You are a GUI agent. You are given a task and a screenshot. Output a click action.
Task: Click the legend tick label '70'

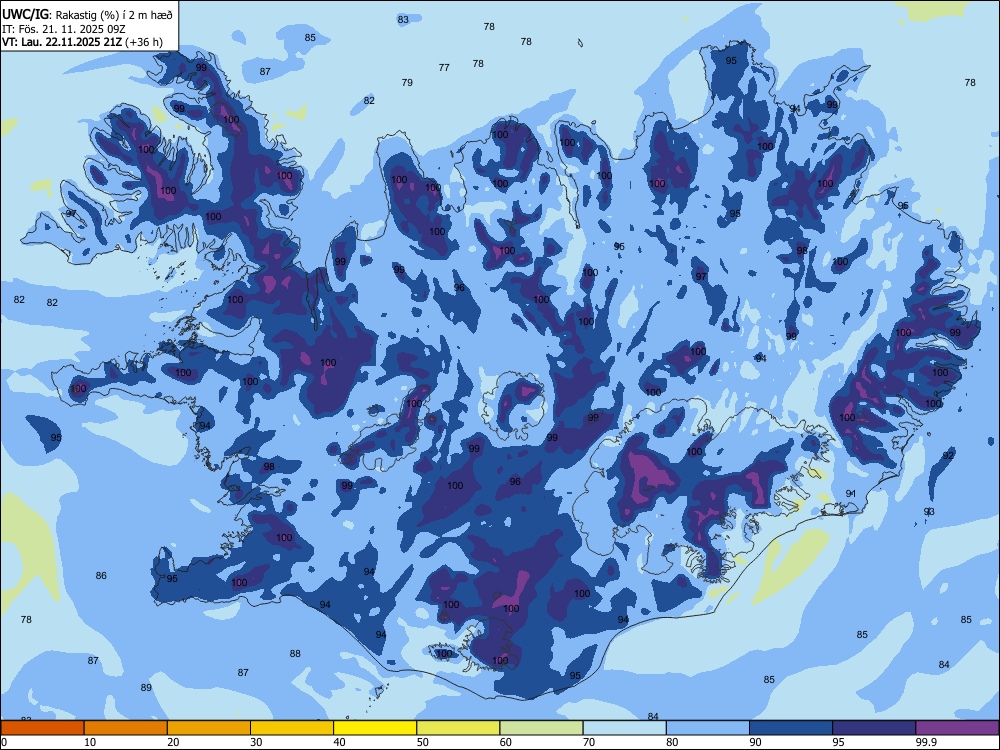coord(589,742)
